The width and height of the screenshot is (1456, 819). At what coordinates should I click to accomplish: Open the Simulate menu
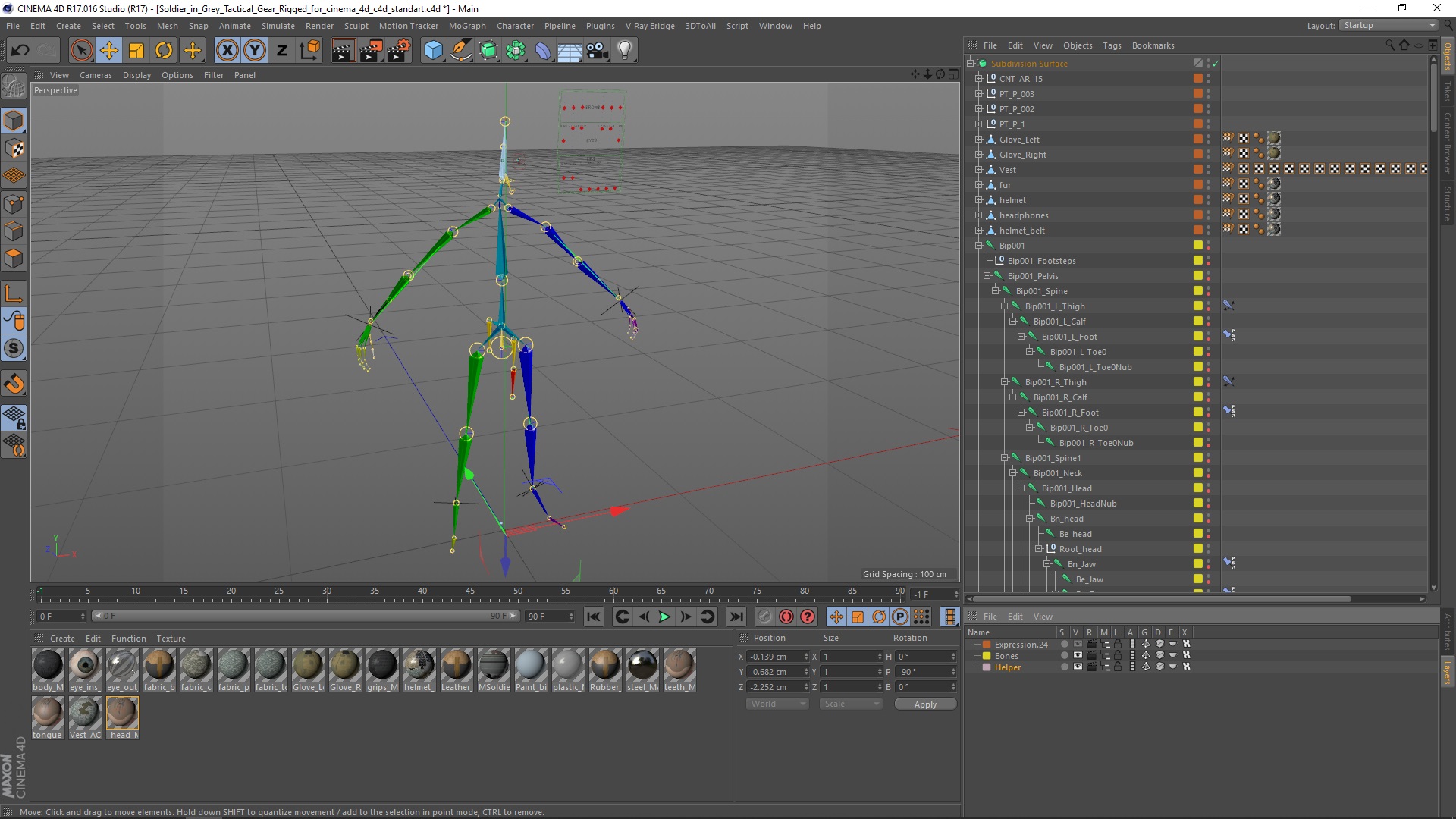point(278,26)
